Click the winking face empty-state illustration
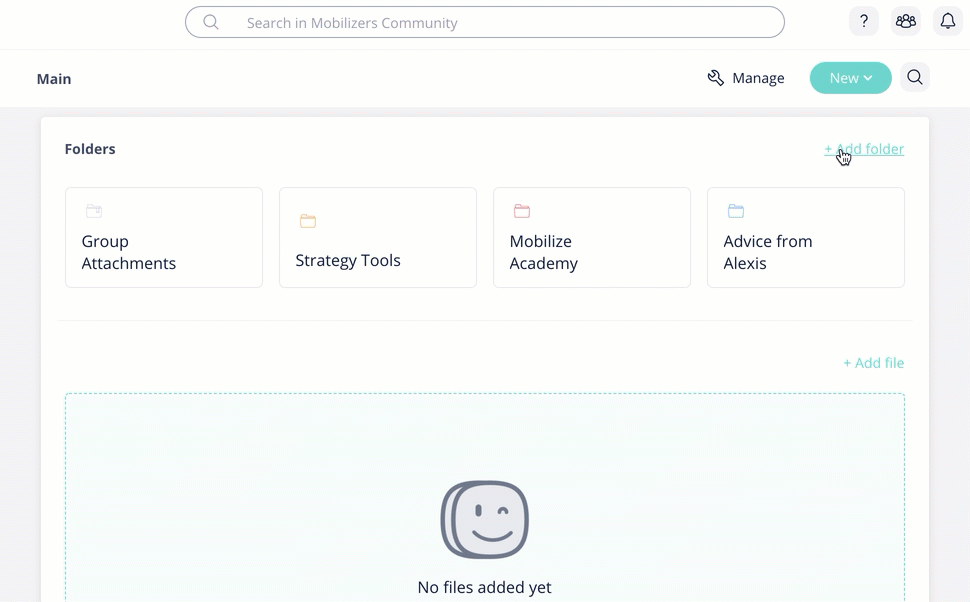 484,520
